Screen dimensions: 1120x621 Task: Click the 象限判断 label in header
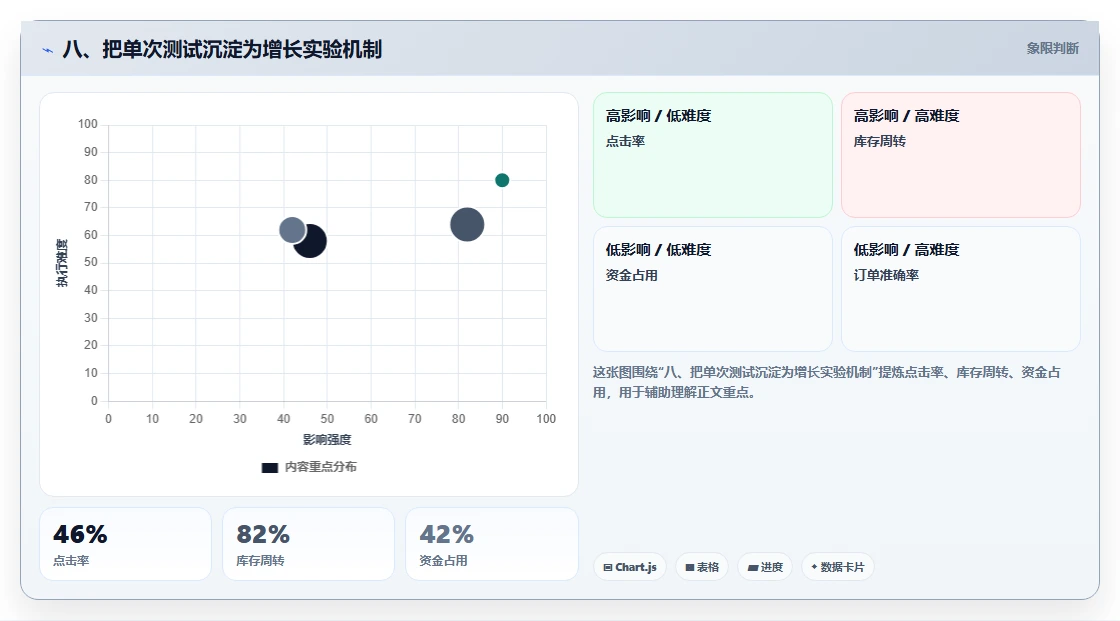1052,49
